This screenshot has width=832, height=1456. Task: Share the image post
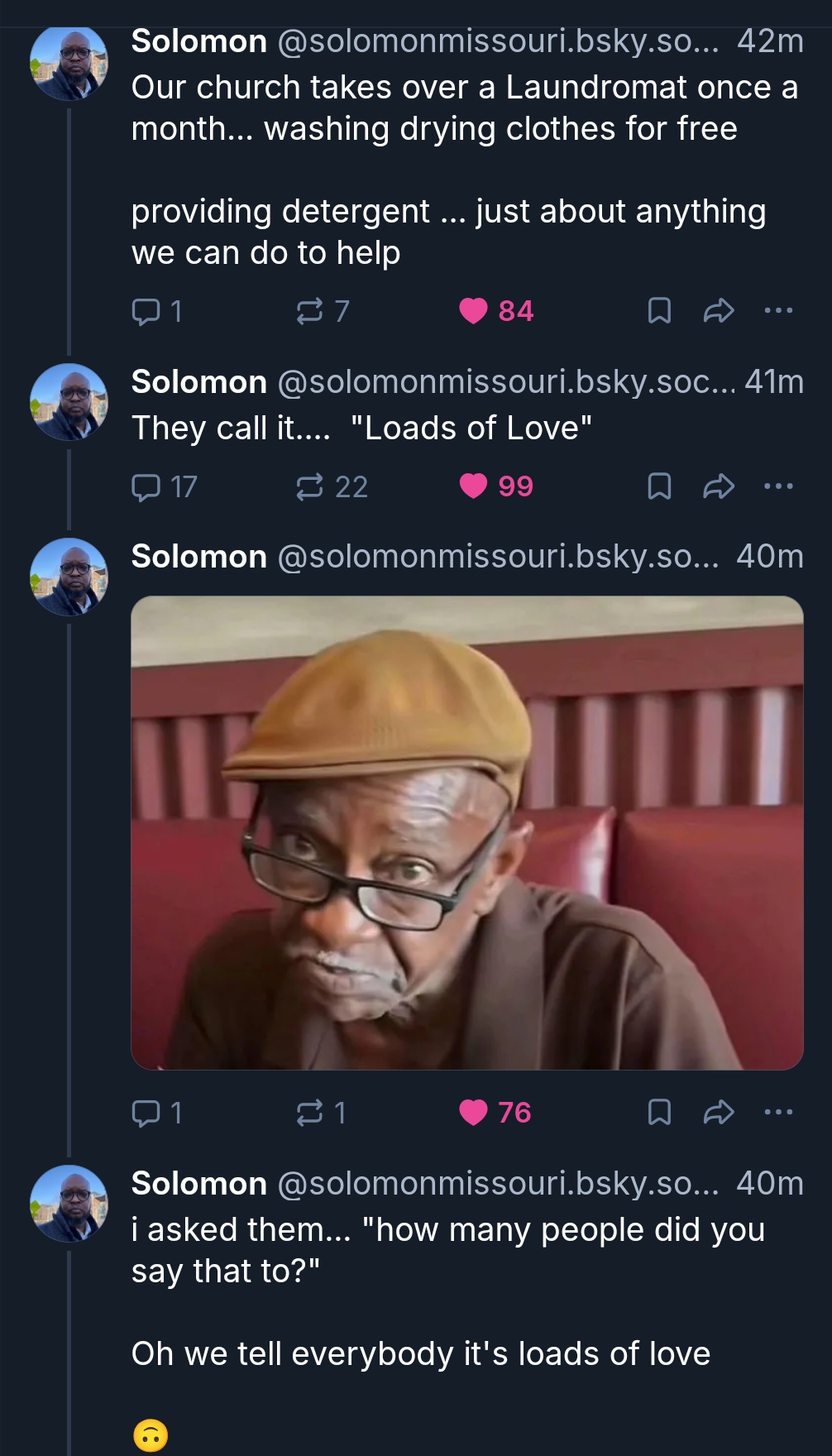tap(718, 1113)
